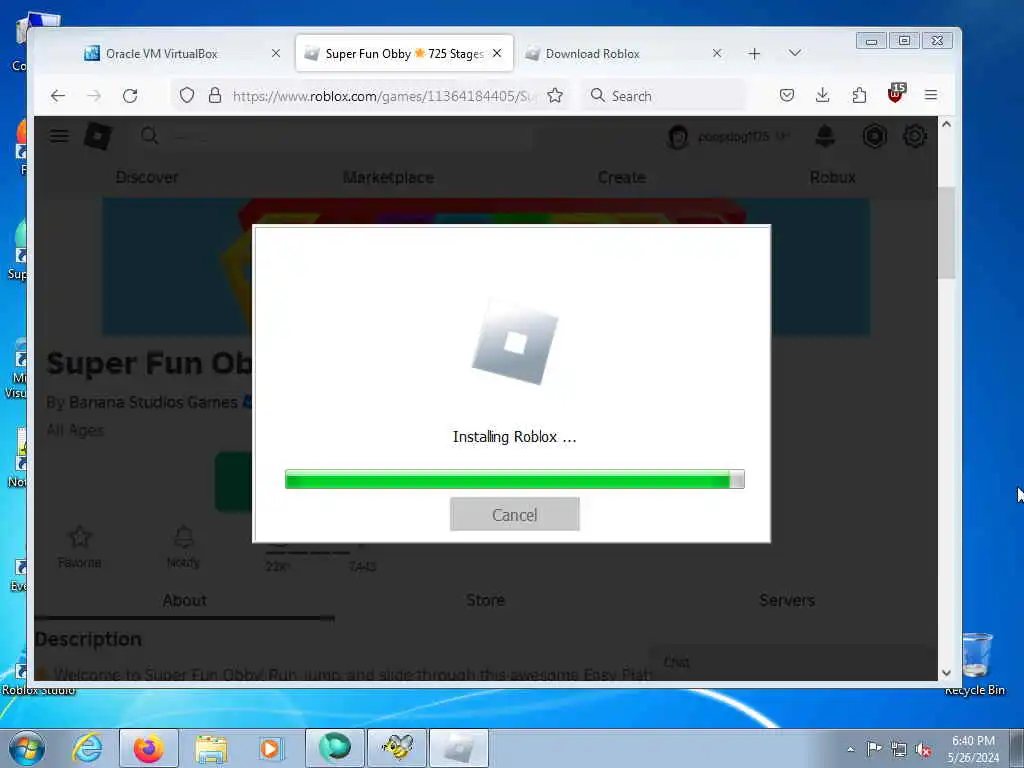Open the Firefox downloads panel
Screen dimensions: 1024x768
(x=823, y=95)
